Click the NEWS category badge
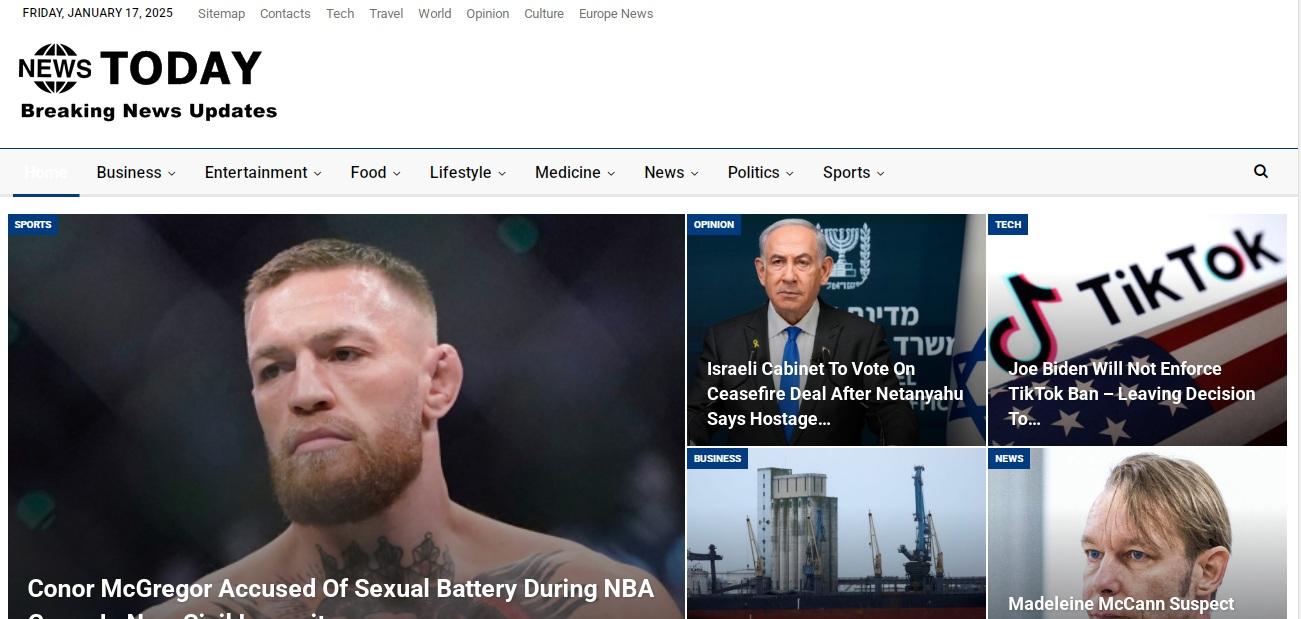Image resolution: width=1301 pixels, height=619 pixels. click(1009, 459)
